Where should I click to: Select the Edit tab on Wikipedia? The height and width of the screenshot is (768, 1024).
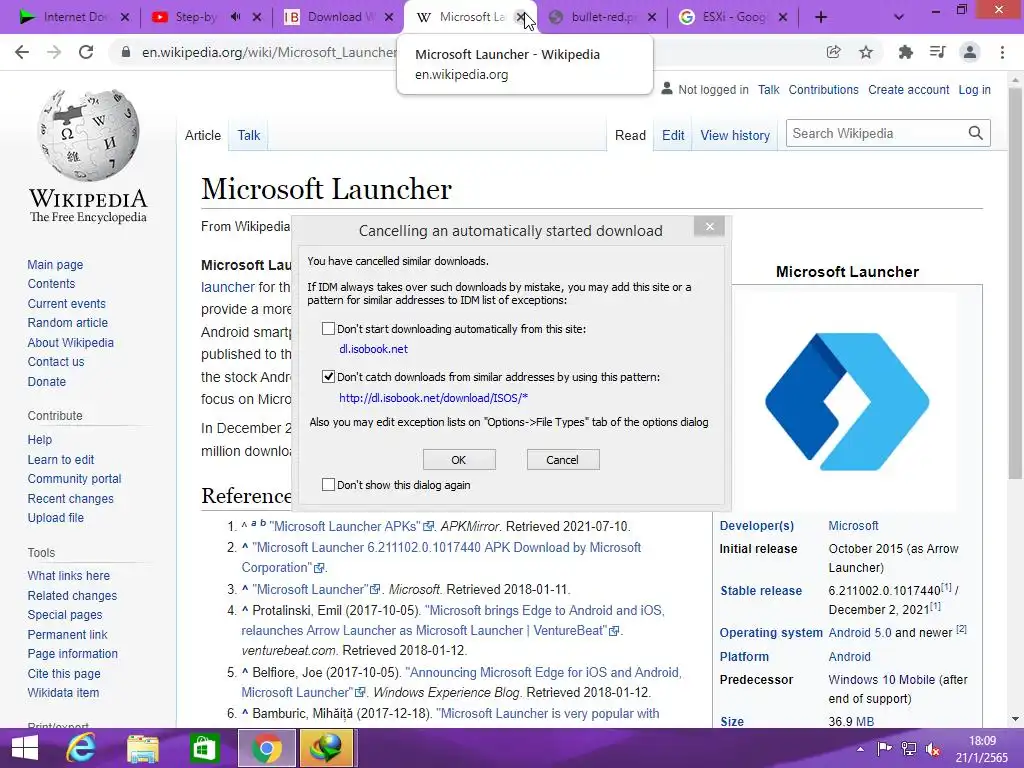(673, 135)
